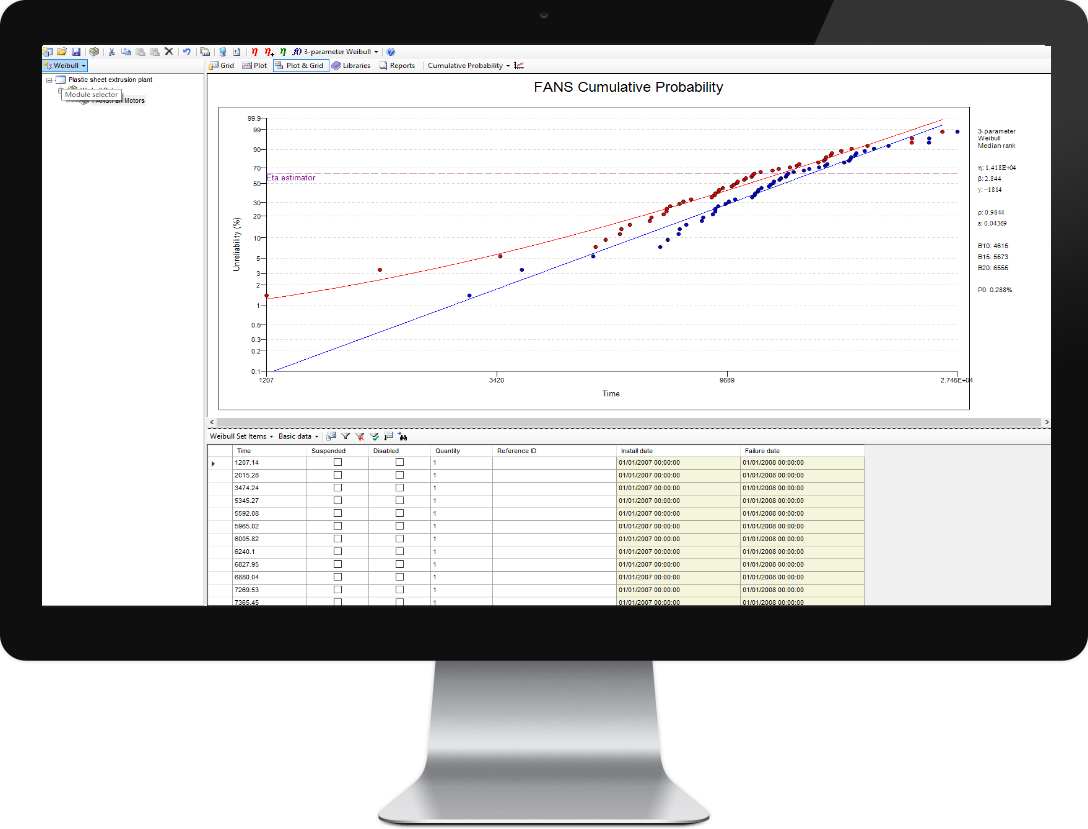
Task: Open the Basic data dropdown button
Action: tap(298, 436)
